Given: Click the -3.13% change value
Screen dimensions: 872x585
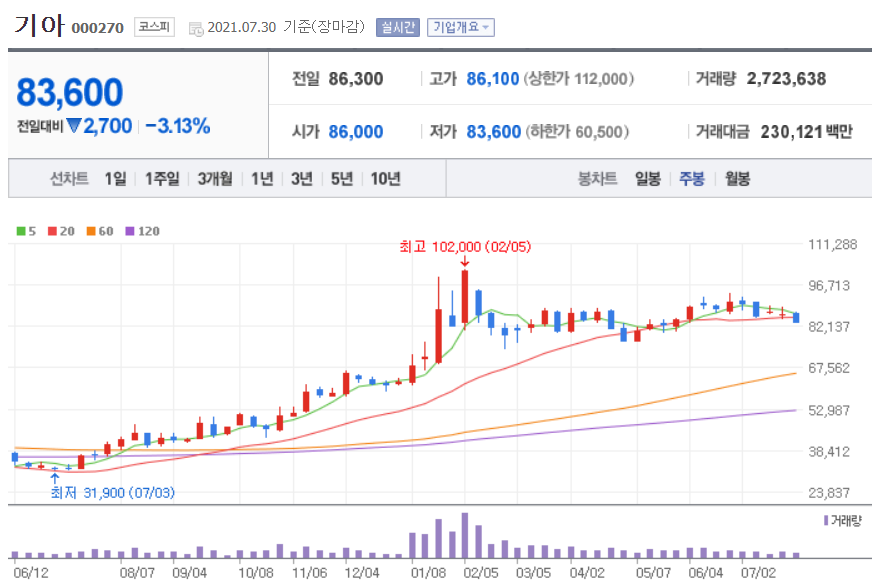Looking at the screenshot, I should 178,126.
